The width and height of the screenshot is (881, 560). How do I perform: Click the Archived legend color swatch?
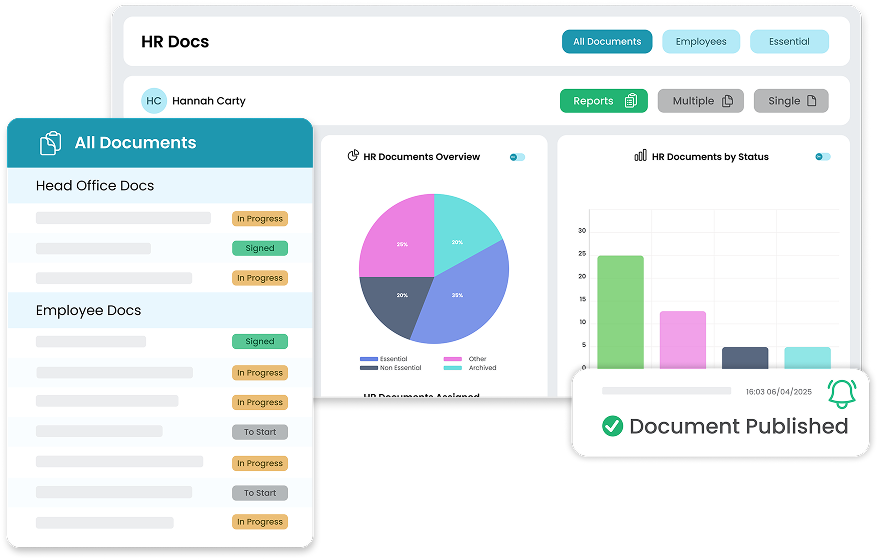pyautogui.click(x=452, y=368)
